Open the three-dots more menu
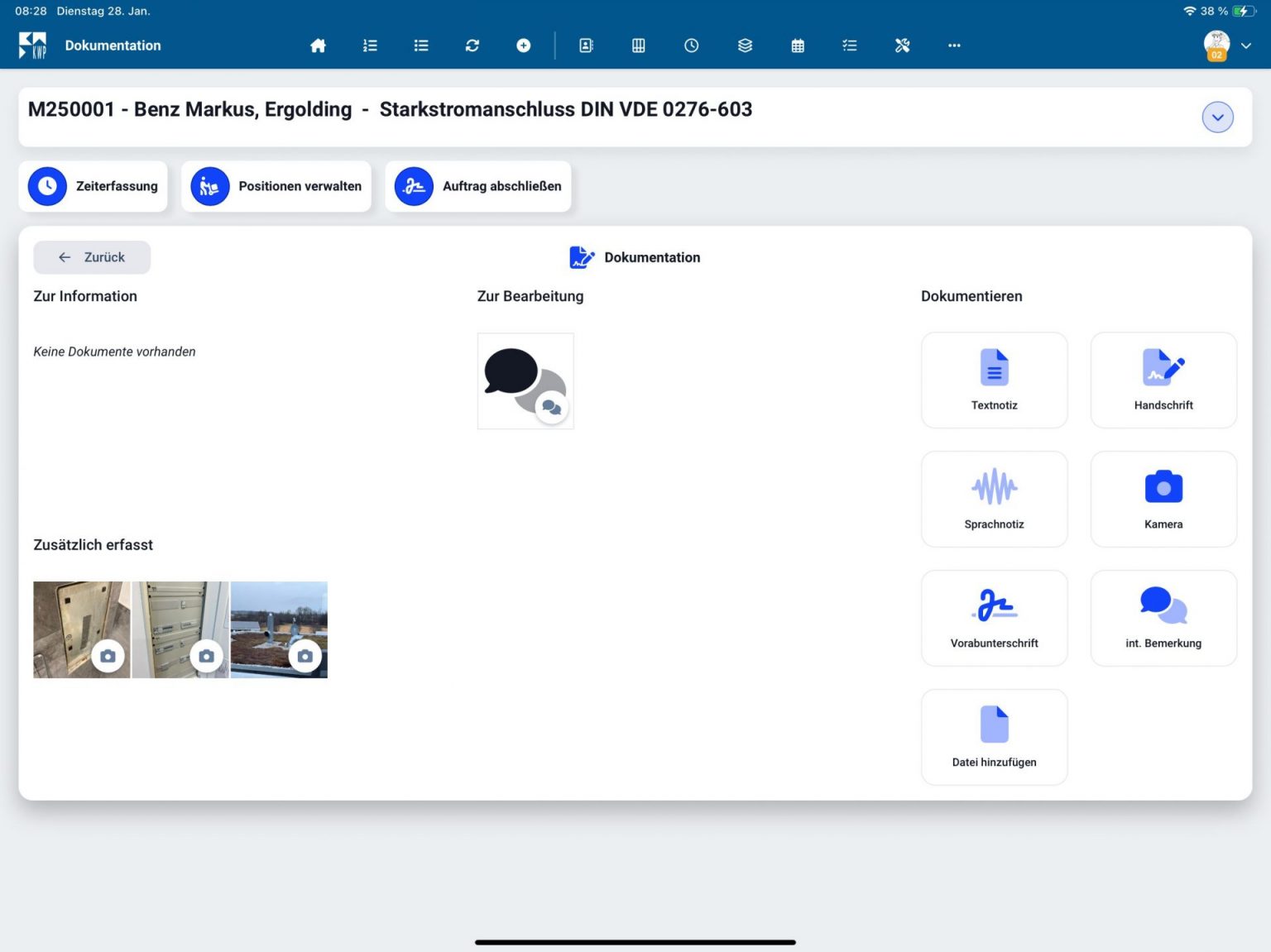 click(x=954, y=45)
